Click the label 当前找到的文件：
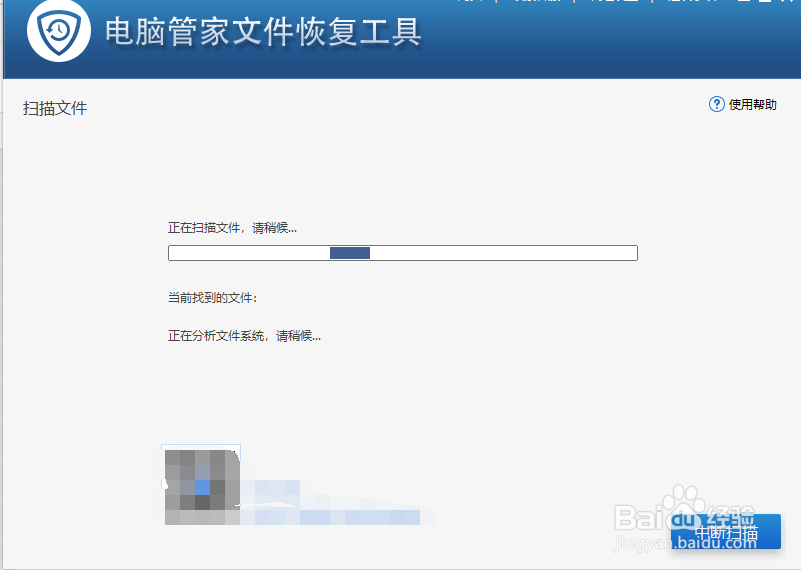801x570 pixels. pos(213,297)
